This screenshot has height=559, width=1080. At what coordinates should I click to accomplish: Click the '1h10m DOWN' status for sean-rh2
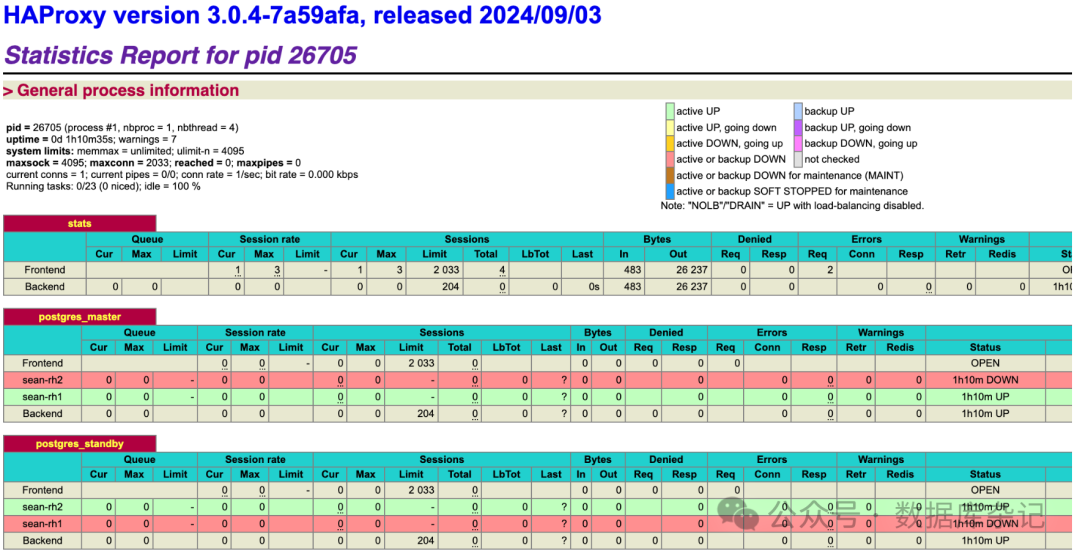coord(985,380)
